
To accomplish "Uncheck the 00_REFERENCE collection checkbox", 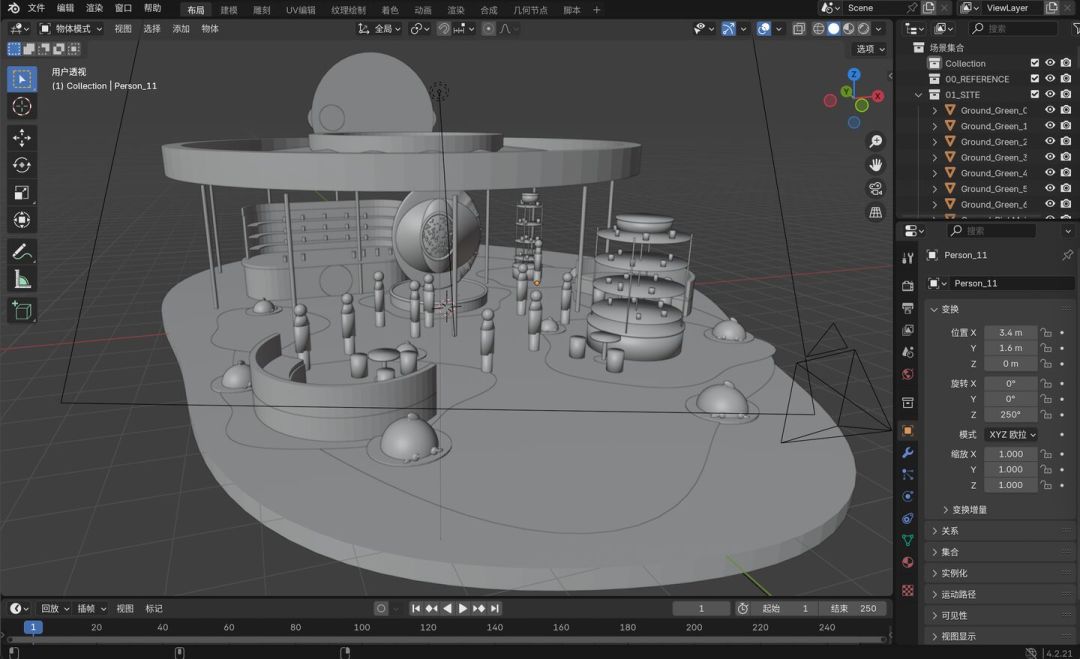I will 1035,79.
